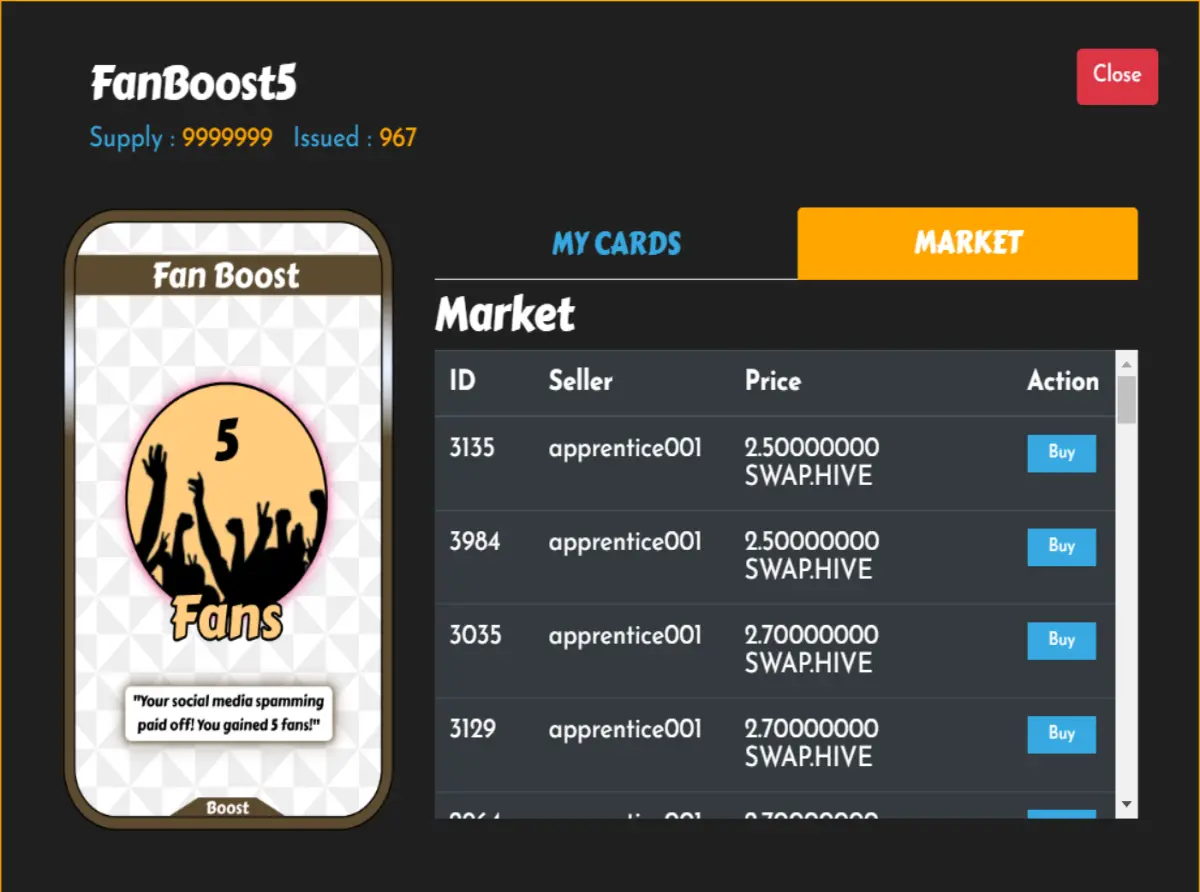The image size is (1200, 892).
Task: Click ID cell 3984
Action: pyautogui.click(x=474, y=542)
